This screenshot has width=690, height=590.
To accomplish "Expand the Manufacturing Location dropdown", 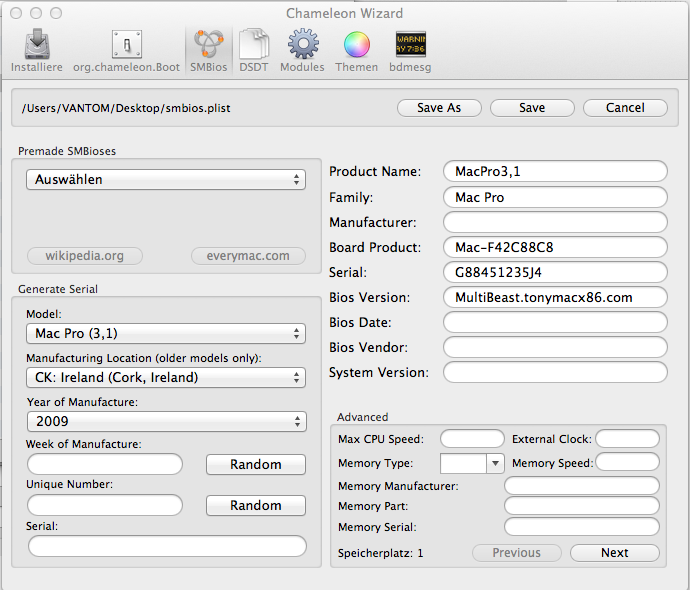I will [166, 377].
